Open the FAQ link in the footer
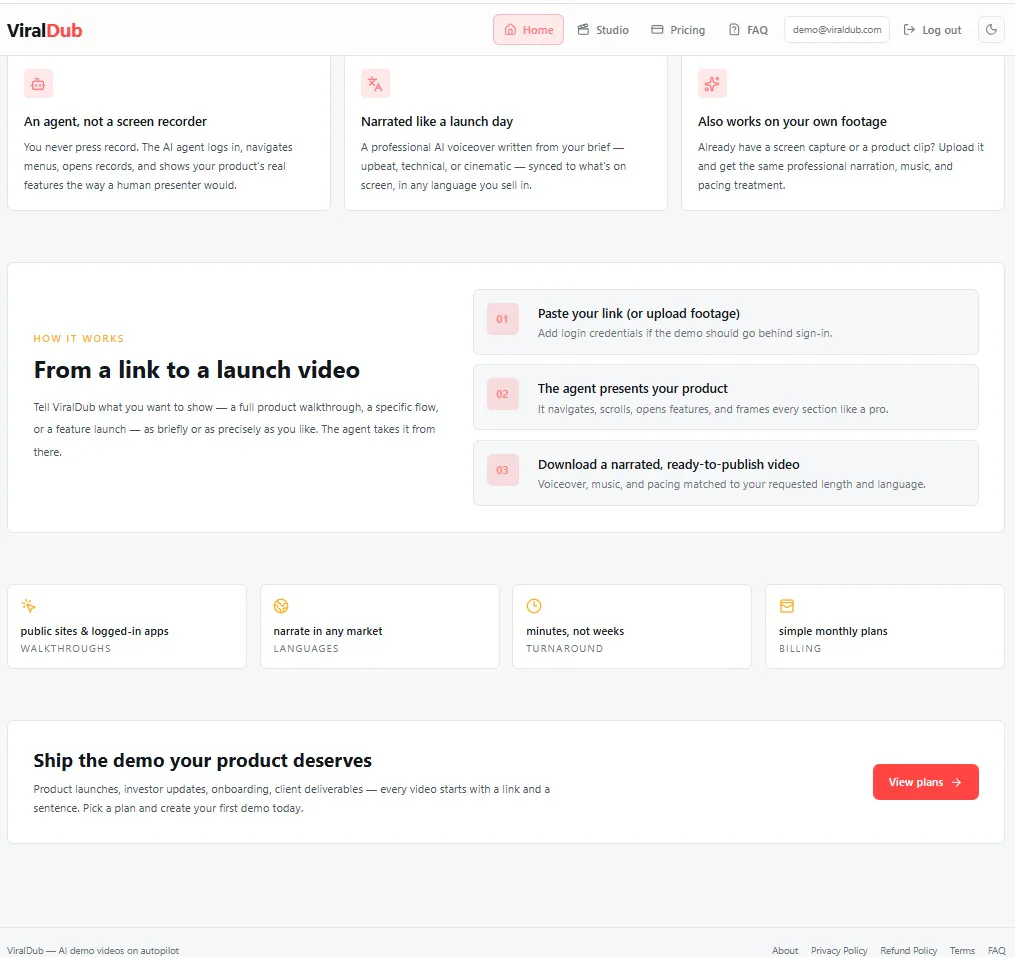Image resolution: width=1015 pixels, height=957 pixels. click(996, 951)
